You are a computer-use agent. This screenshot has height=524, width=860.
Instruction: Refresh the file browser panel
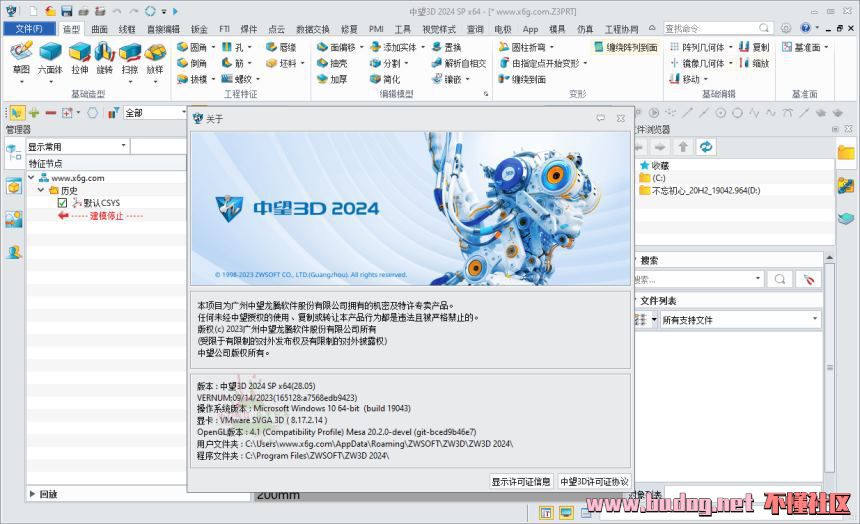[x=706, y=147]
